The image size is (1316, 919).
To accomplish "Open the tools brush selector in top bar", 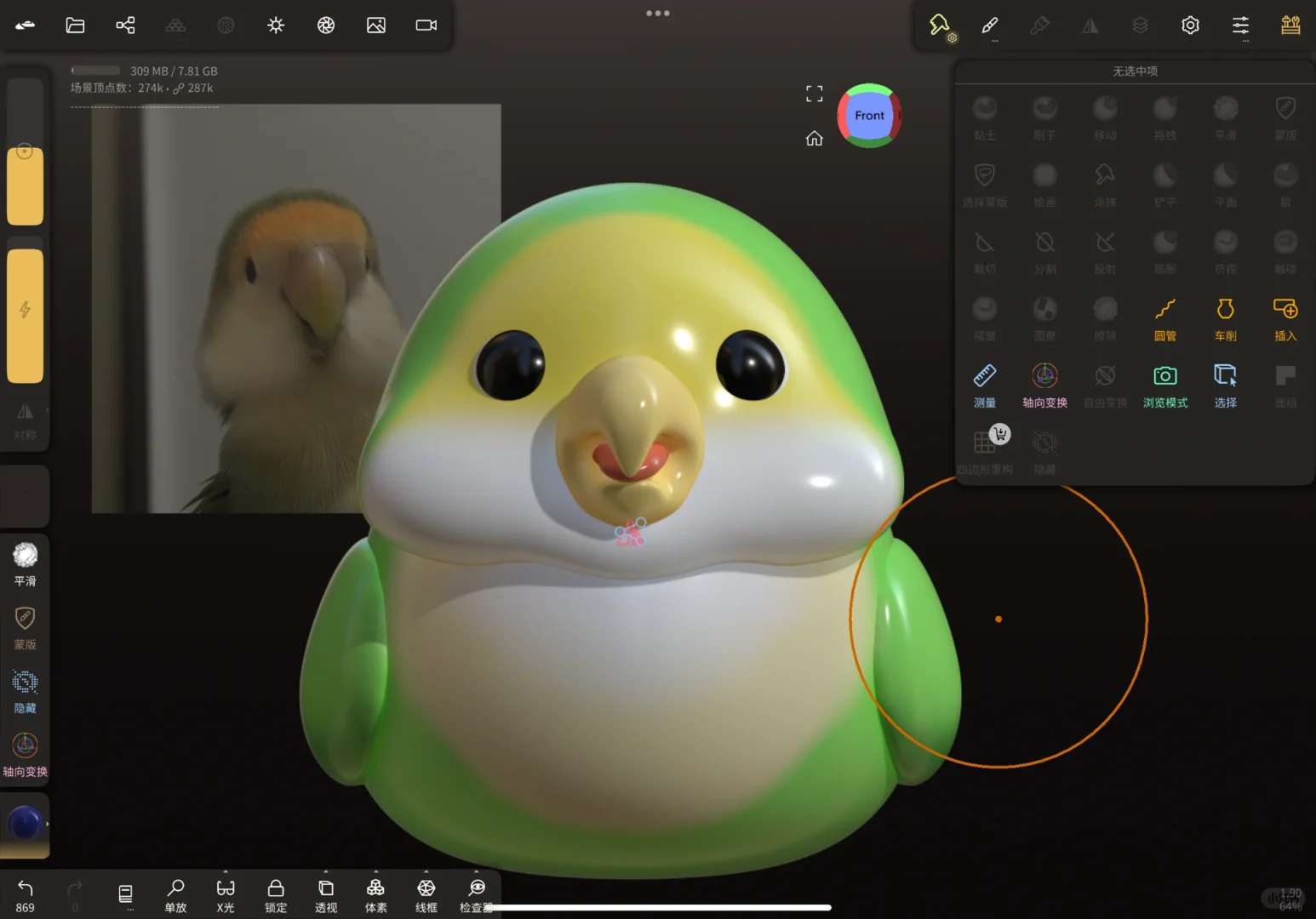I will (x=941, y=26).
